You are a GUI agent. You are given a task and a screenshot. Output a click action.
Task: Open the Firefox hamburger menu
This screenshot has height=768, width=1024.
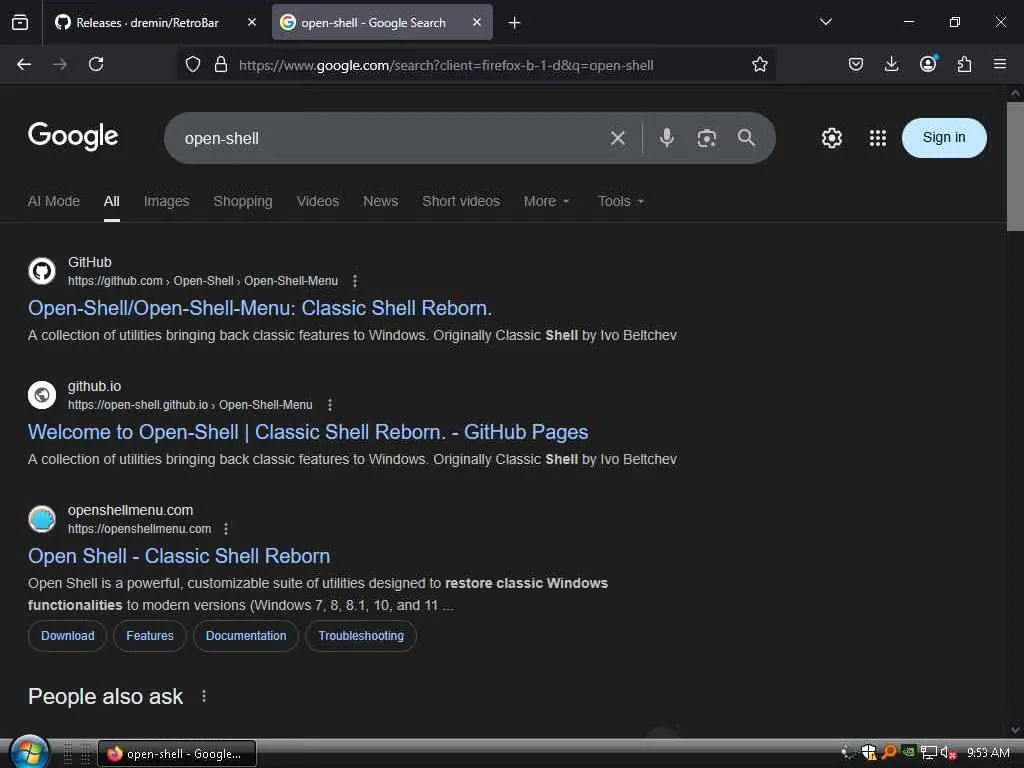[1000, 64]
